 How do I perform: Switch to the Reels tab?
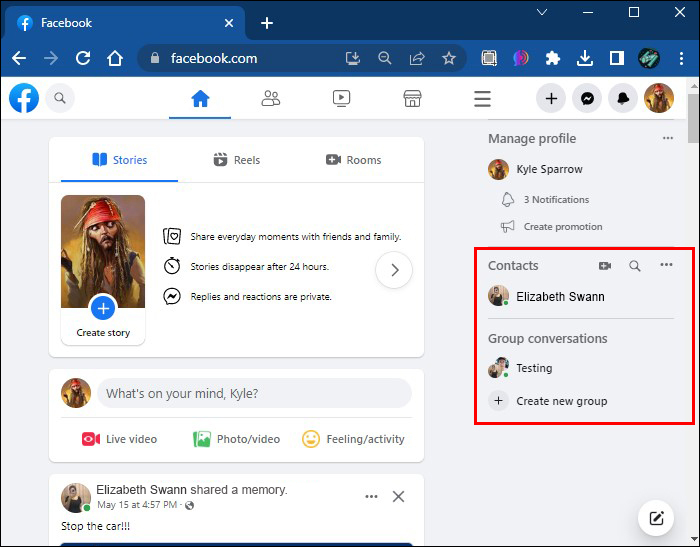tap(237, 160)
